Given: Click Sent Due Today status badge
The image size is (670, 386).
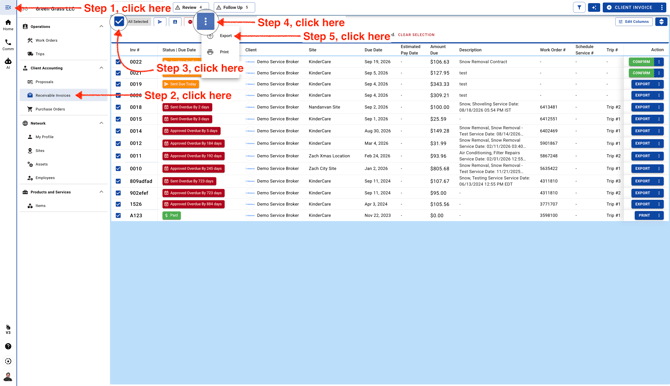Looking at the screenshot, I should pos(180,84).
